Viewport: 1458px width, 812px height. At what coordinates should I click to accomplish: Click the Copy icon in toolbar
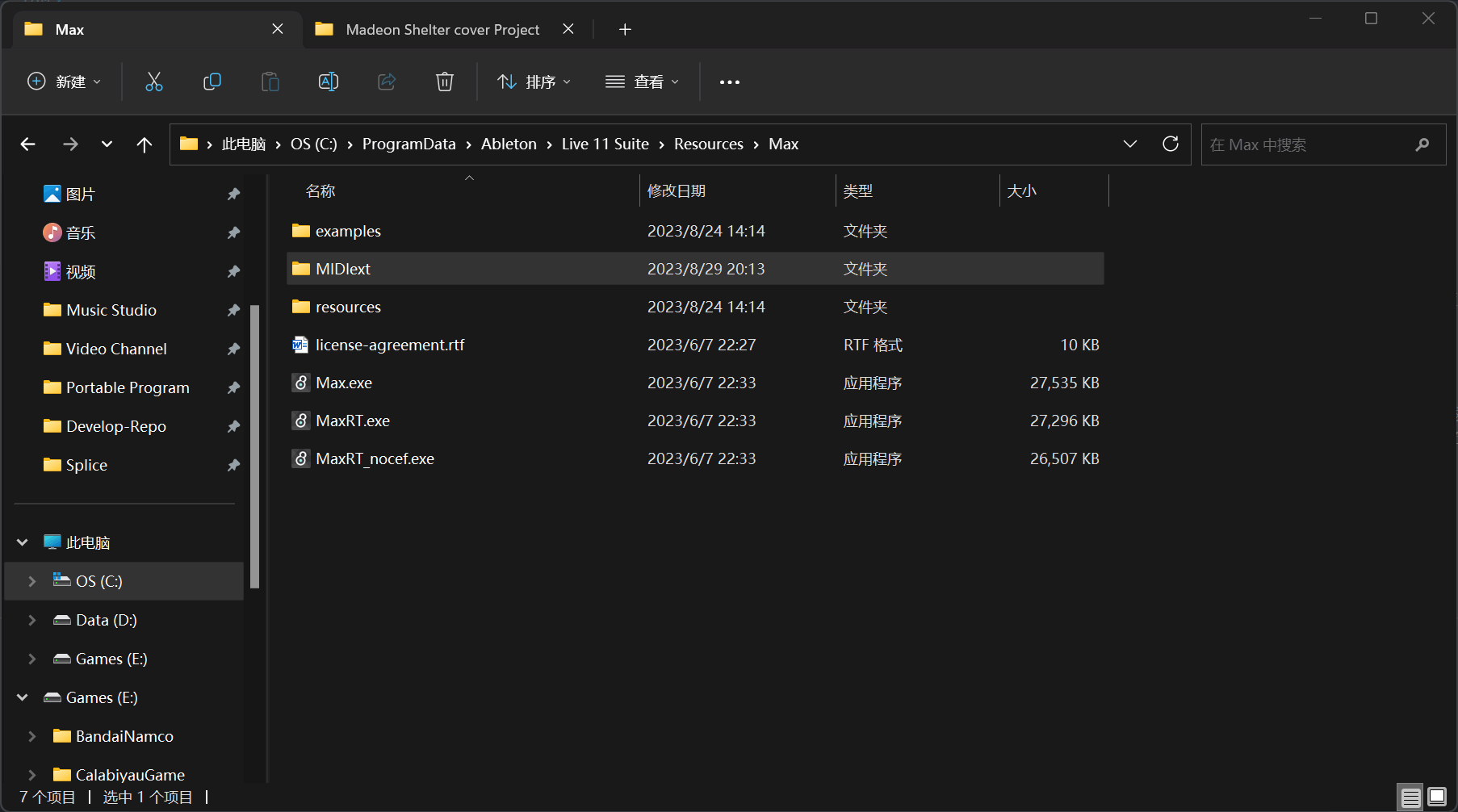[212, 82]
